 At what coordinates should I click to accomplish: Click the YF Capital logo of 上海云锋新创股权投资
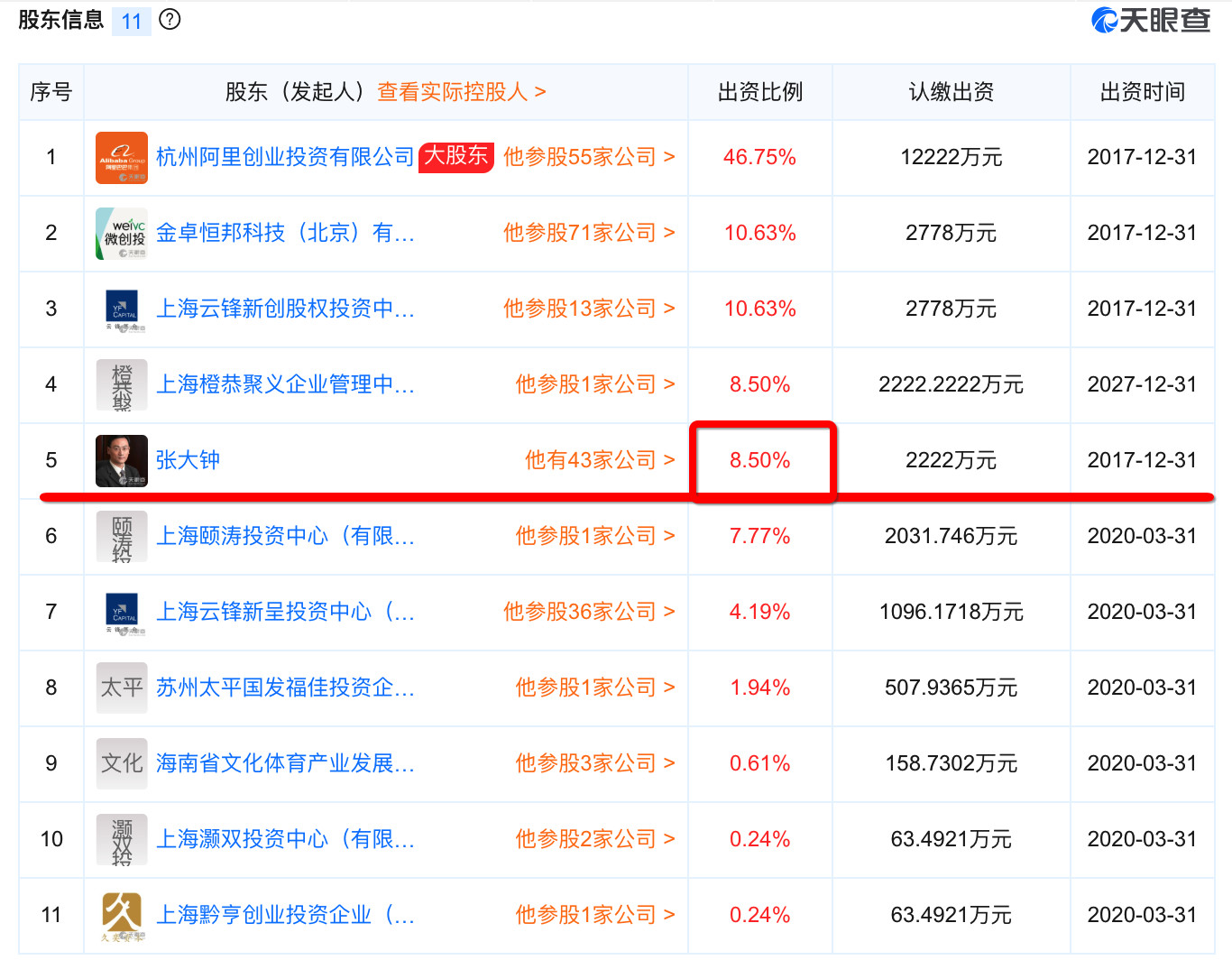pos(122,309)
